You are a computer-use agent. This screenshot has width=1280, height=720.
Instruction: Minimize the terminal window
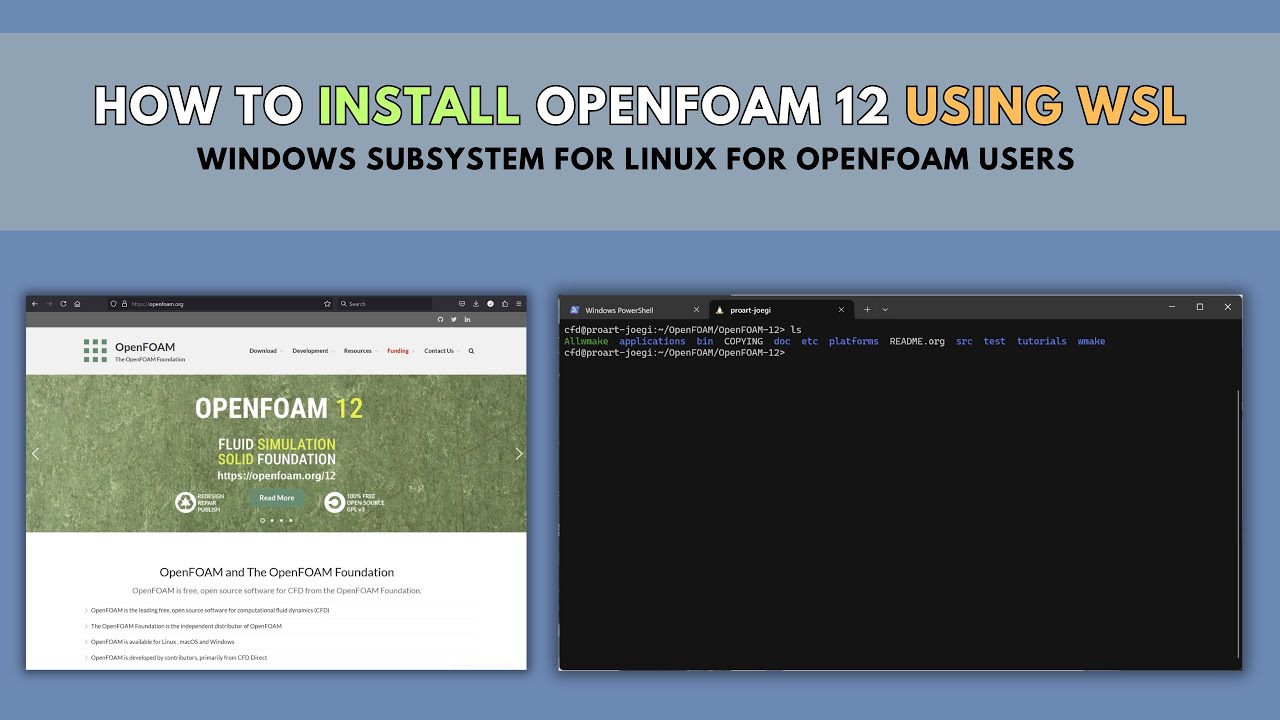[1172, 308]
